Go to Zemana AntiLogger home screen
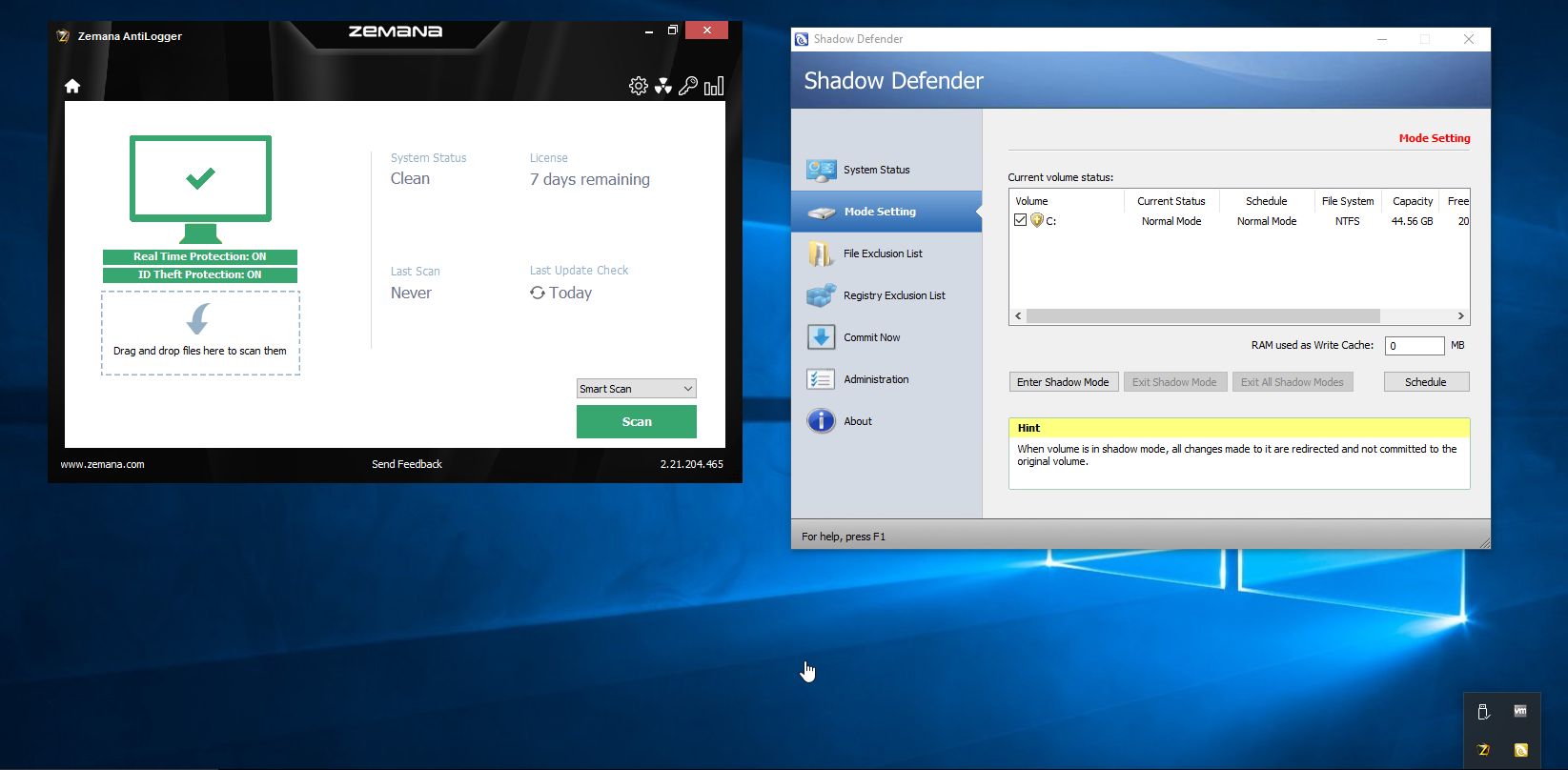 click(72, 87)
